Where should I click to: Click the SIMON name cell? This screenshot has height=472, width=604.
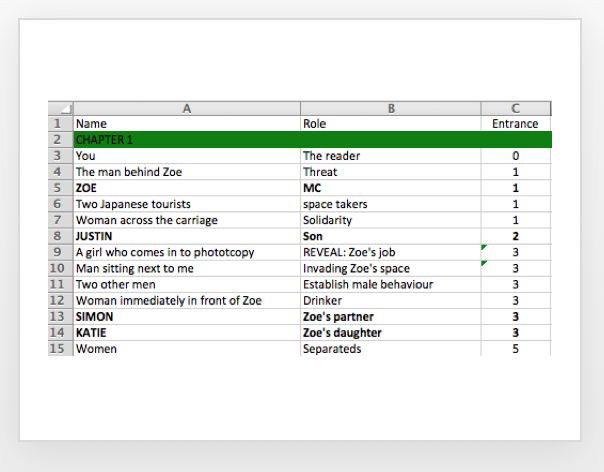tap(187, 316)
